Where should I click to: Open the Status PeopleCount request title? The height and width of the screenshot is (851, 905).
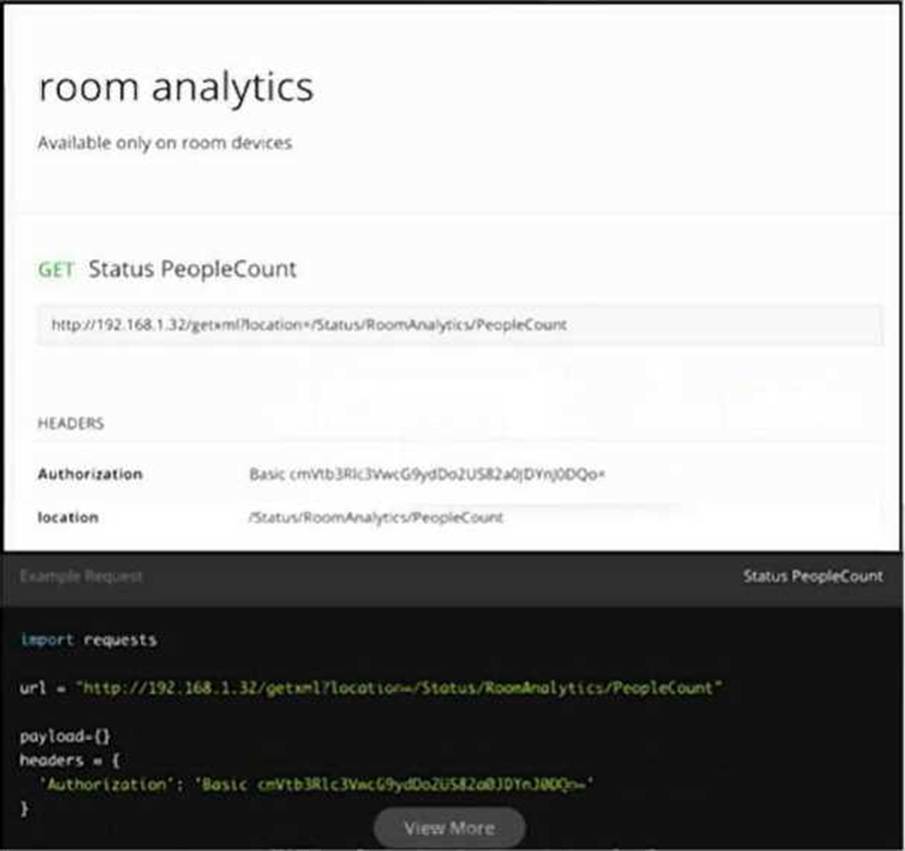(192, 270)
